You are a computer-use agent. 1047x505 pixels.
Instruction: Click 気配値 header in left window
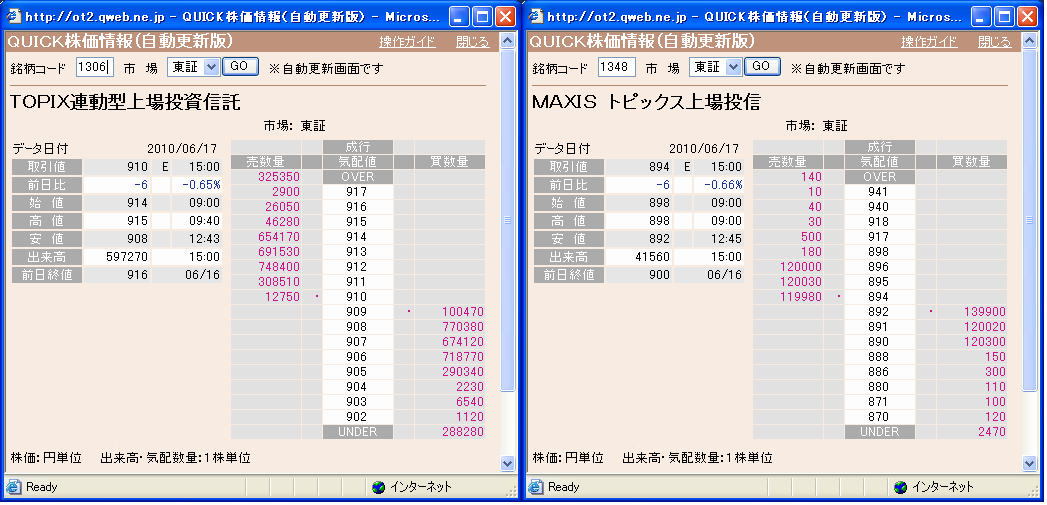357,162
